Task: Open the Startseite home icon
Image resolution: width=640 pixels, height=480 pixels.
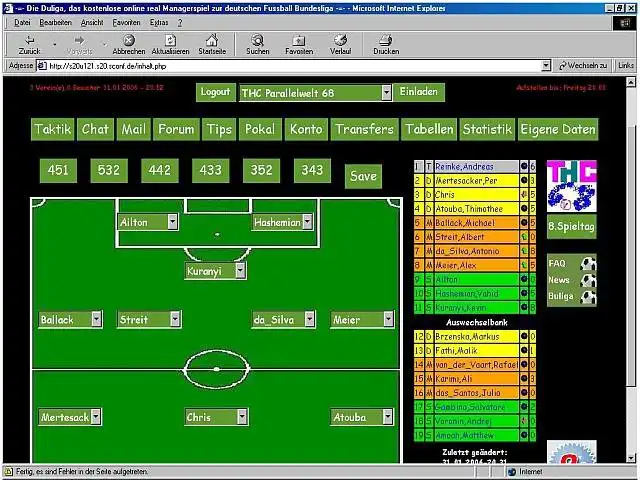Action: click(x=212, y=40)
